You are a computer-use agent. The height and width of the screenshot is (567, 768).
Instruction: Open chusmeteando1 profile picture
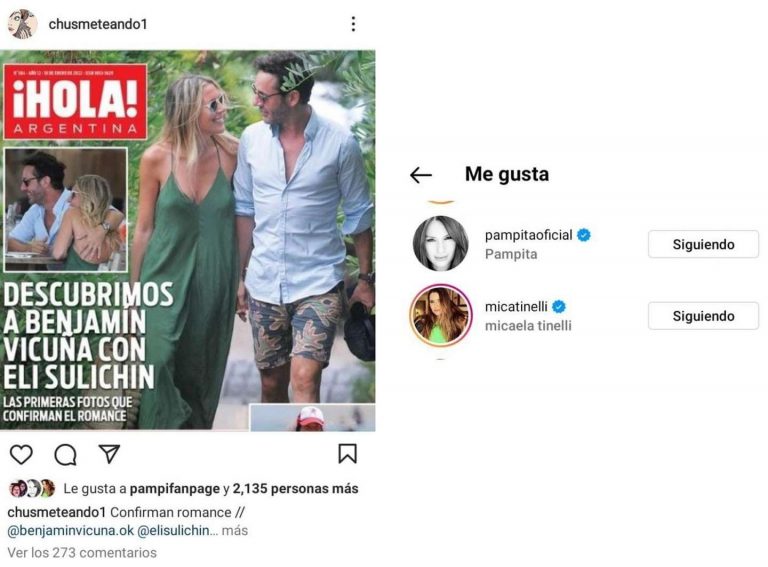(23, 24)
